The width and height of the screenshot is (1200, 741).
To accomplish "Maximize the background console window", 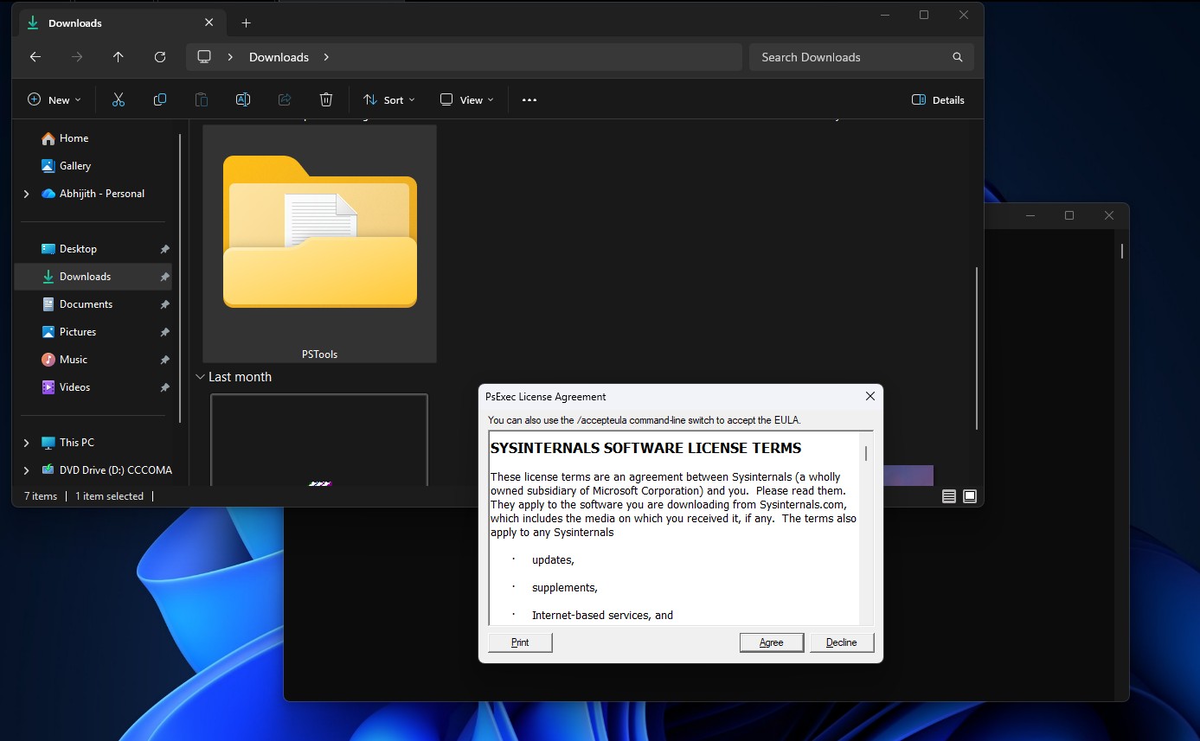I will pos(1069,215).
